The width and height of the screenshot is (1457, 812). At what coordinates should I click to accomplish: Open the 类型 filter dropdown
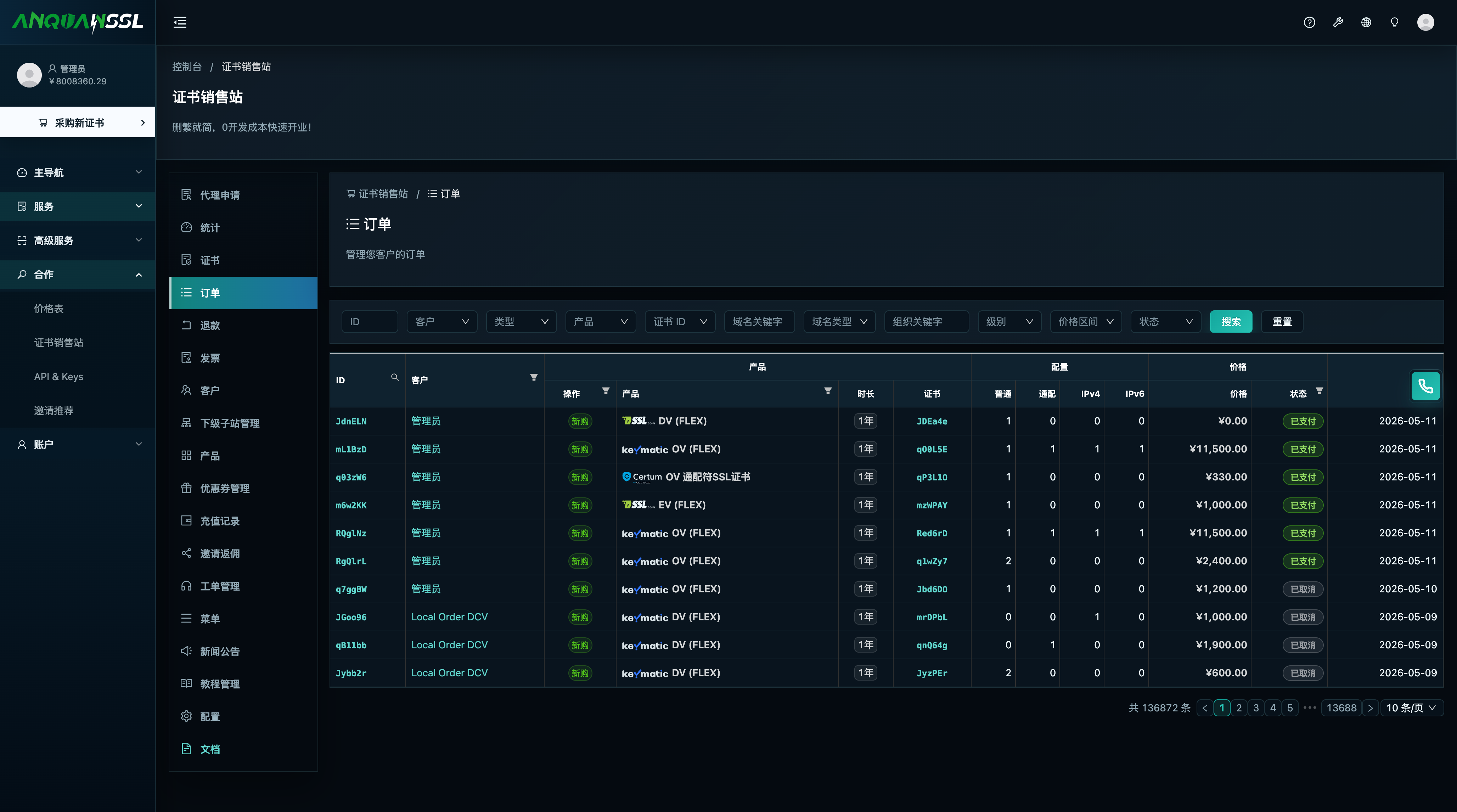click(x=521, y=322)
